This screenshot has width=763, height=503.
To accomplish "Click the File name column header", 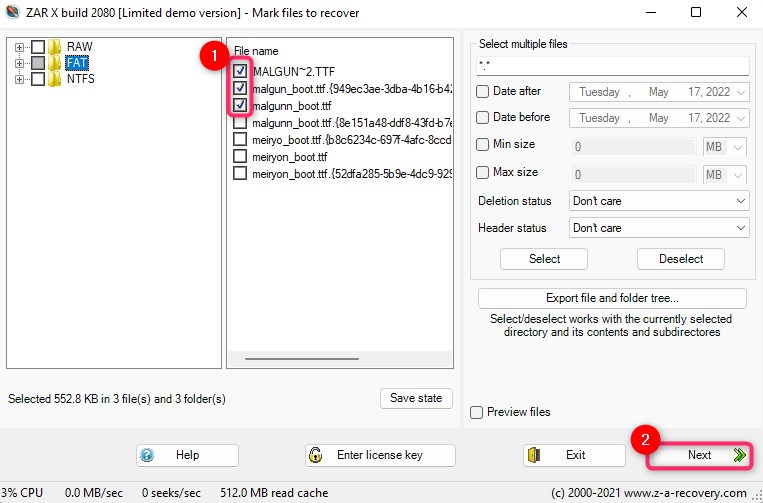I will [256, 51].
